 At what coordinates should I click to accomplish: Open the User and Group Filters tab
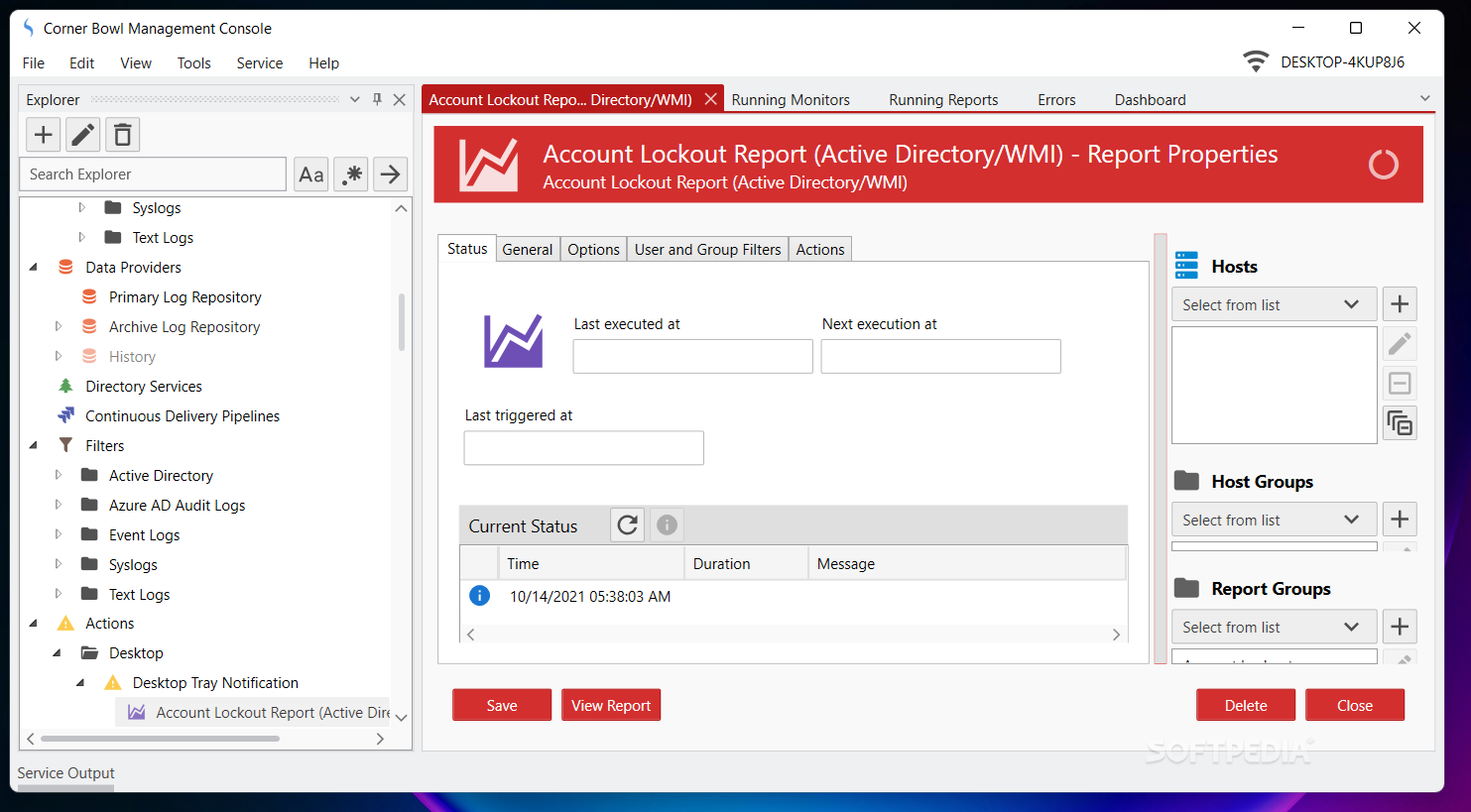[x=708, y=249]
